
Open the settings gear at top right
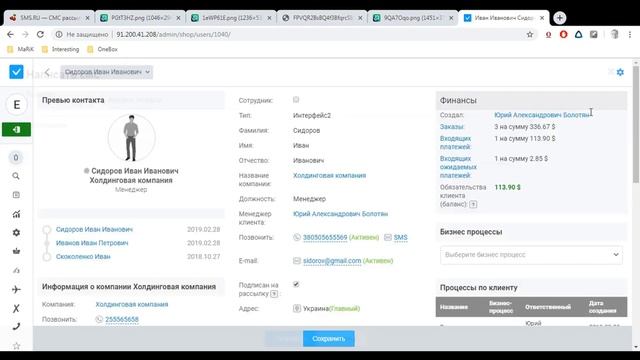click(x=620, y=72)
